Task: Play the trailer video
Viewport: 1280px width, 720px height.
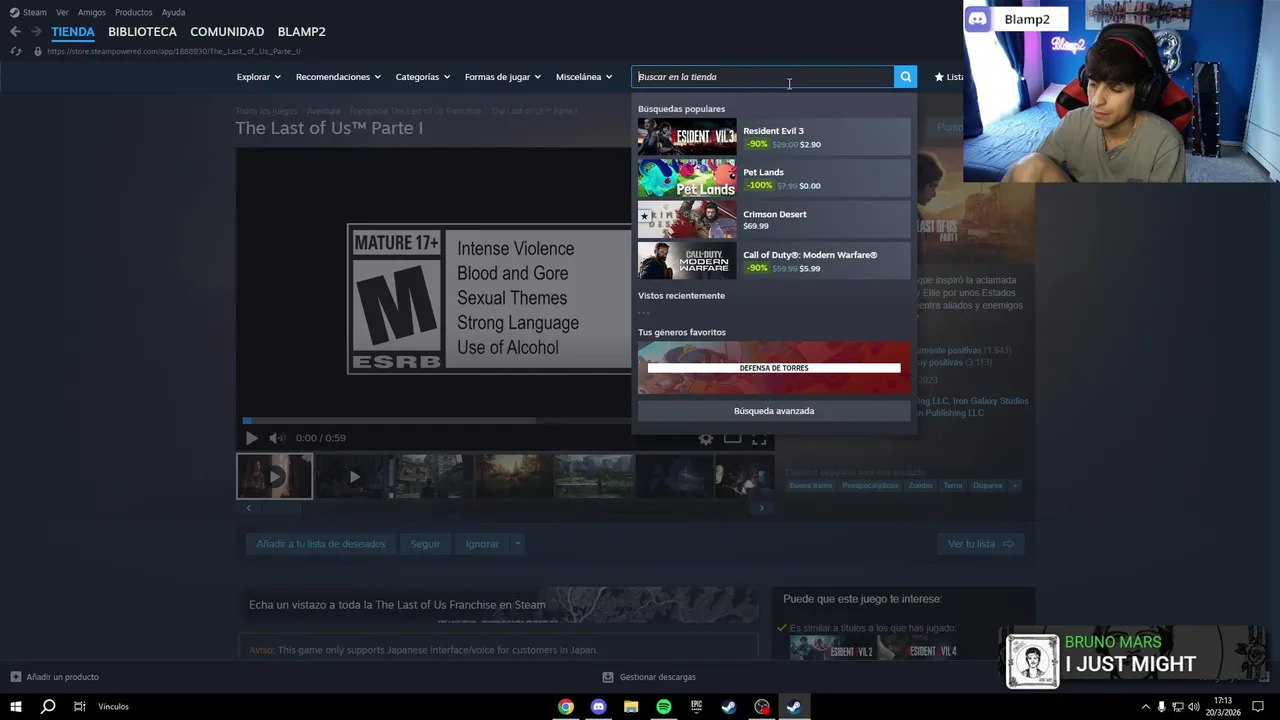Action: pos(251,438)
